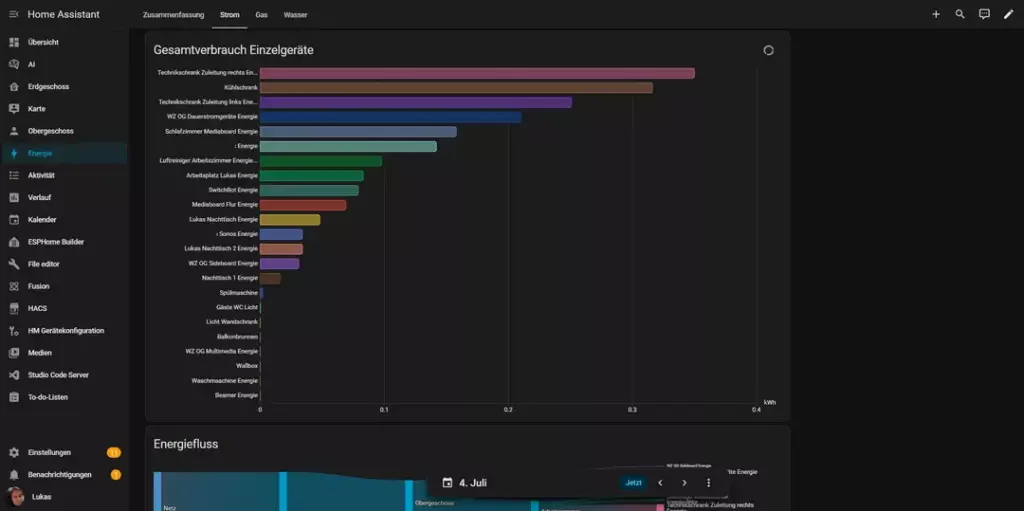Open the Kalender calendar icon

coord(14,220)
